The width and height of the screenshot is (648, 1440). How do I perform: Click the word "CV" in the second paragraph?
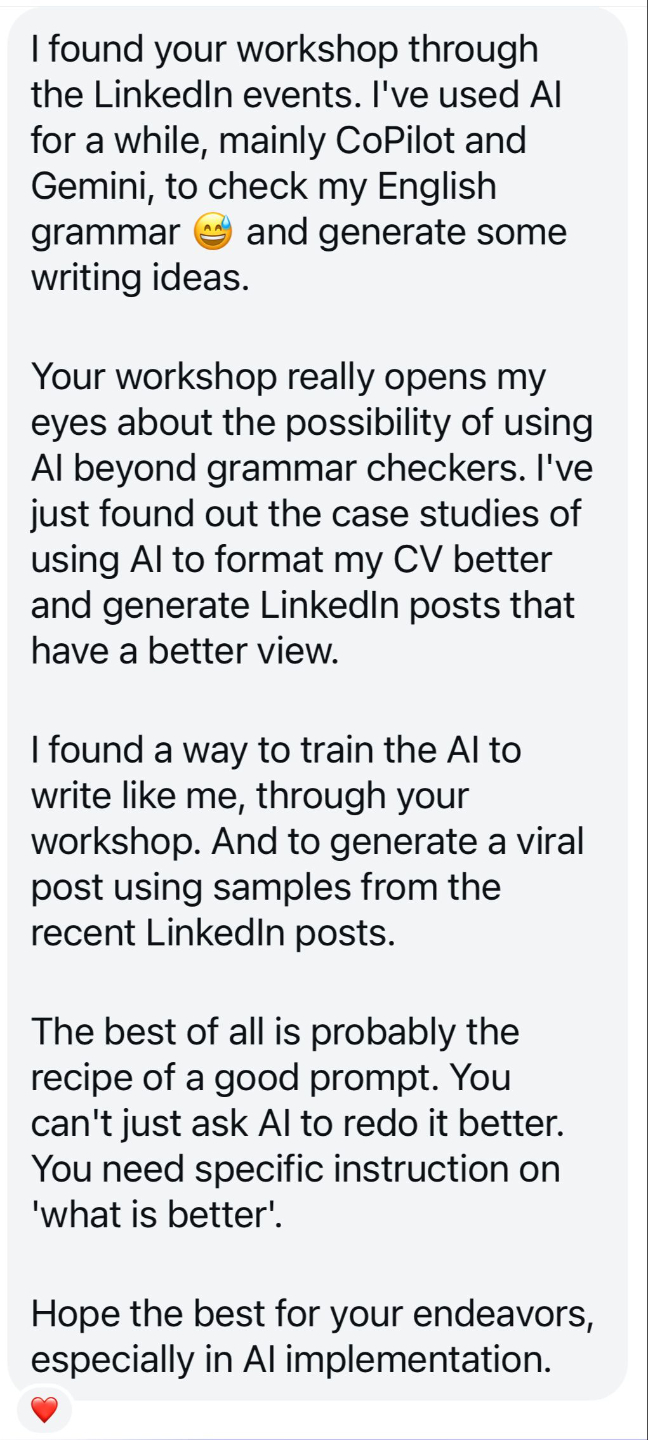424,560
